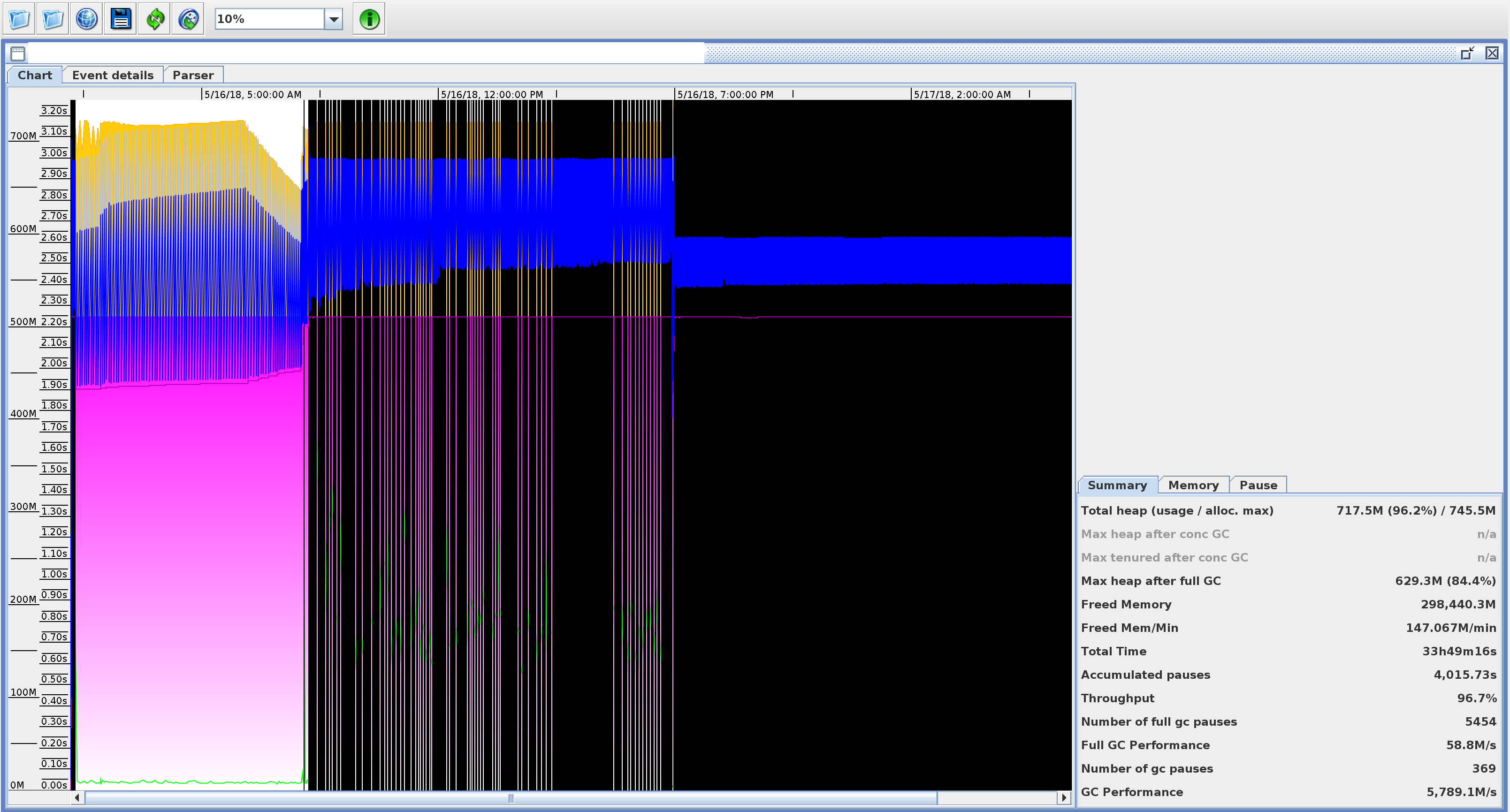1510x812 pixels.
Task: Switch to the Memory statistics tab
Action: coord(1193,485)
